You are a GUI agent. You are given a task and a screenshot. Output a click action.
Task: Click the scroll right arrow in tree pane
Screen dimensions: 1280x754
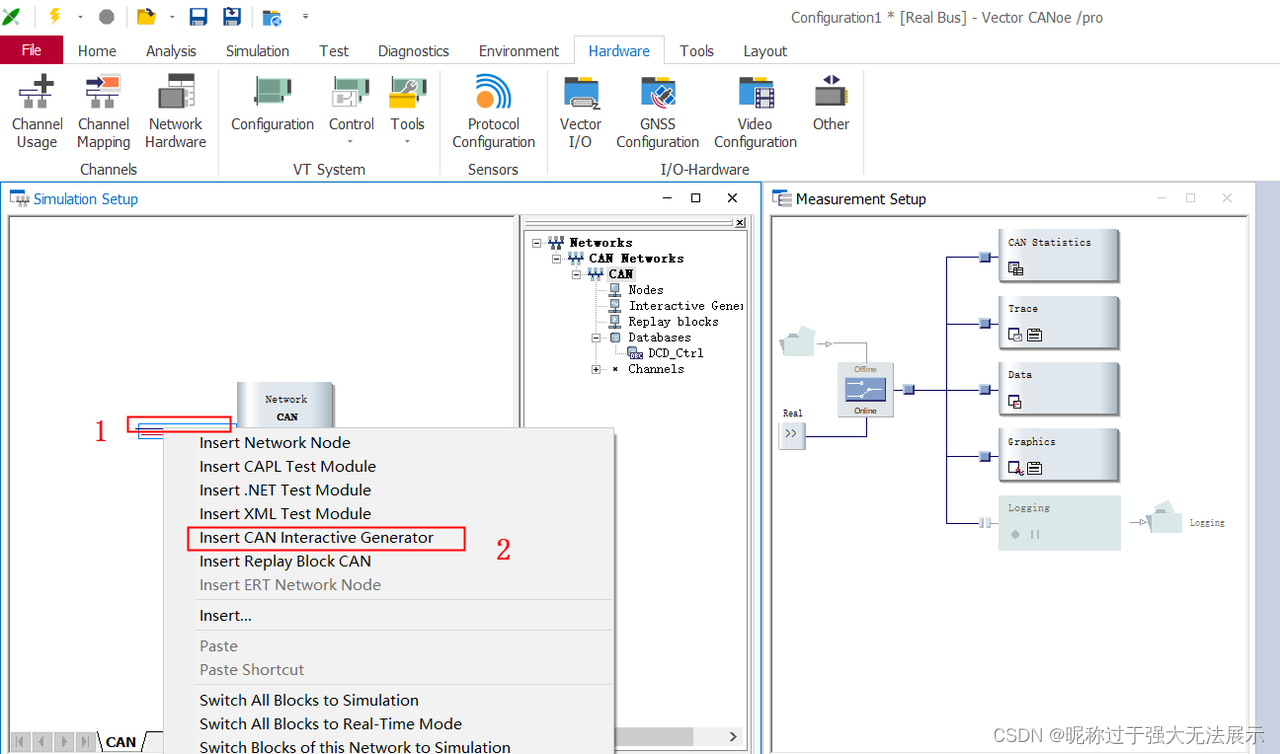[733, 737]
